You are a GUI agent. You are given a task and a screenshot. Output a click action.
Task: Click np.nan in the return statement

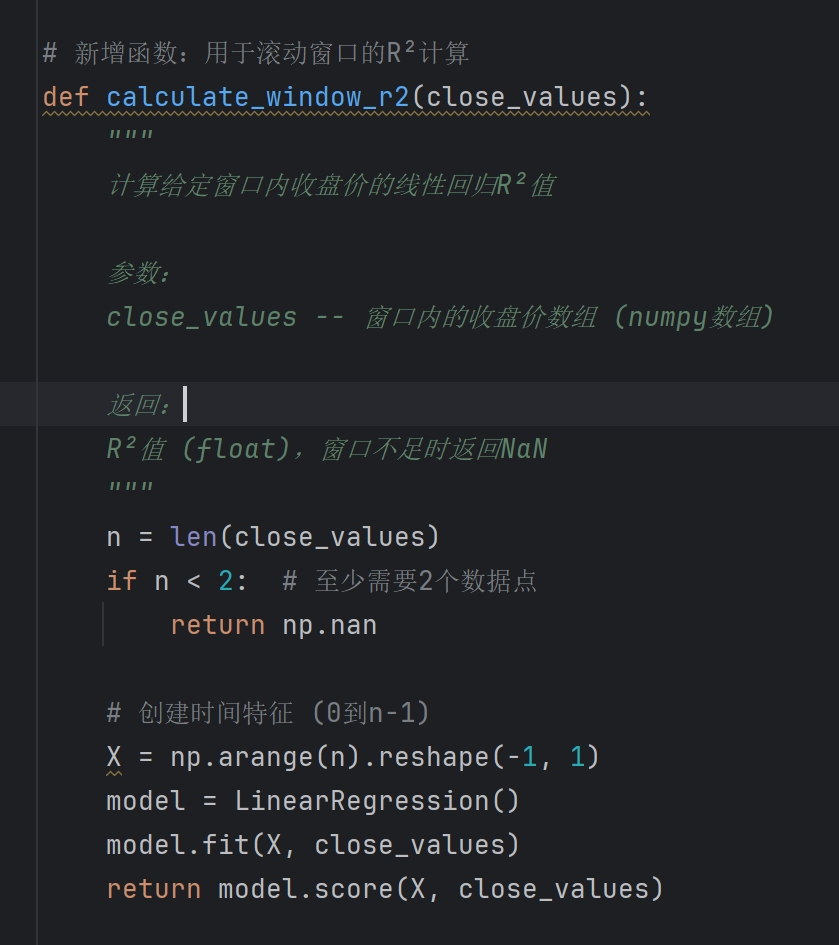point(330,626)
